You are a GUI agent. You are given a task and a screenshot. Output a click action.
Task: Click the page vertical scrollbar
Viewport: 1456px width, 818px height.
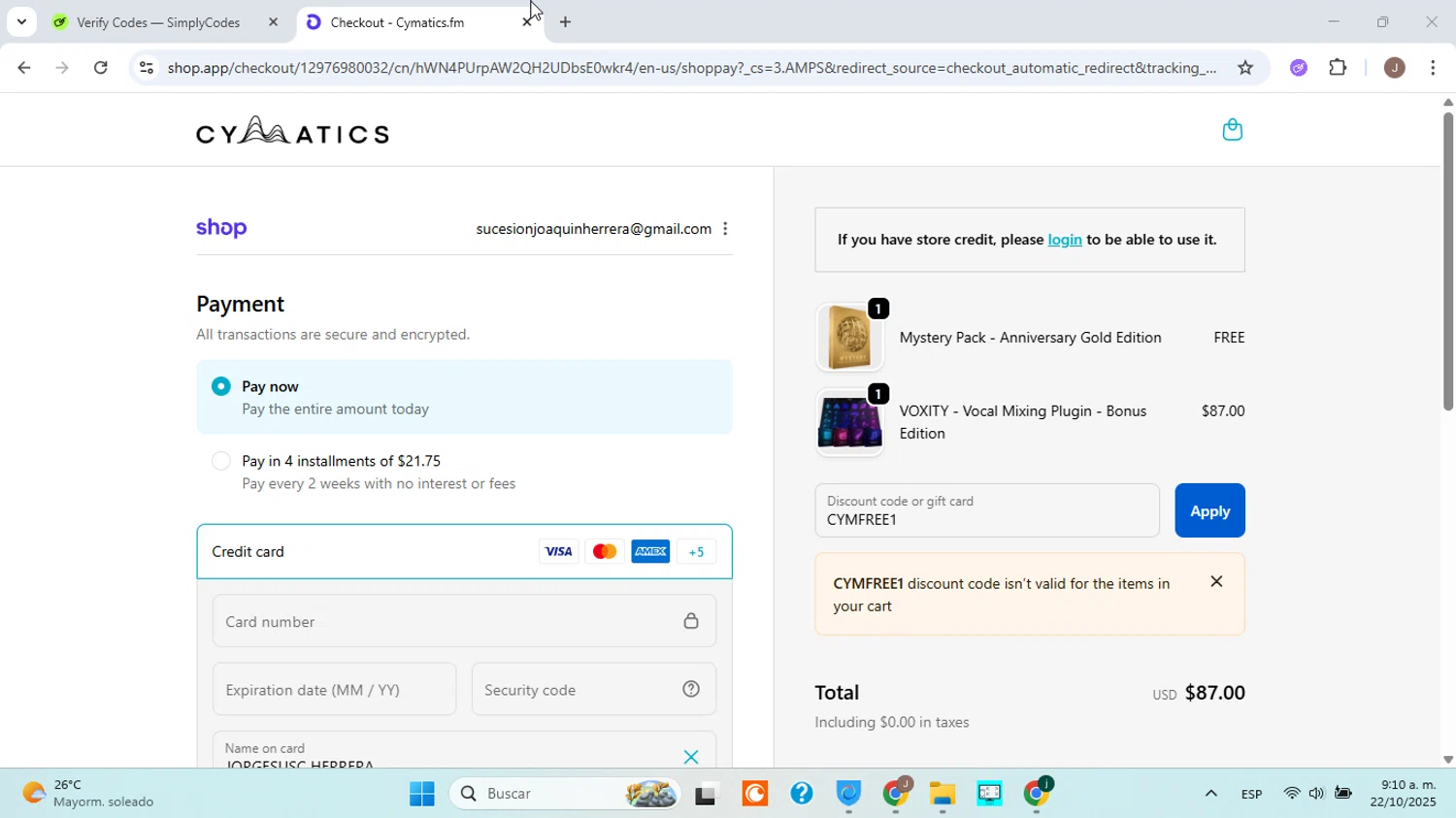tap(1447, 262)
